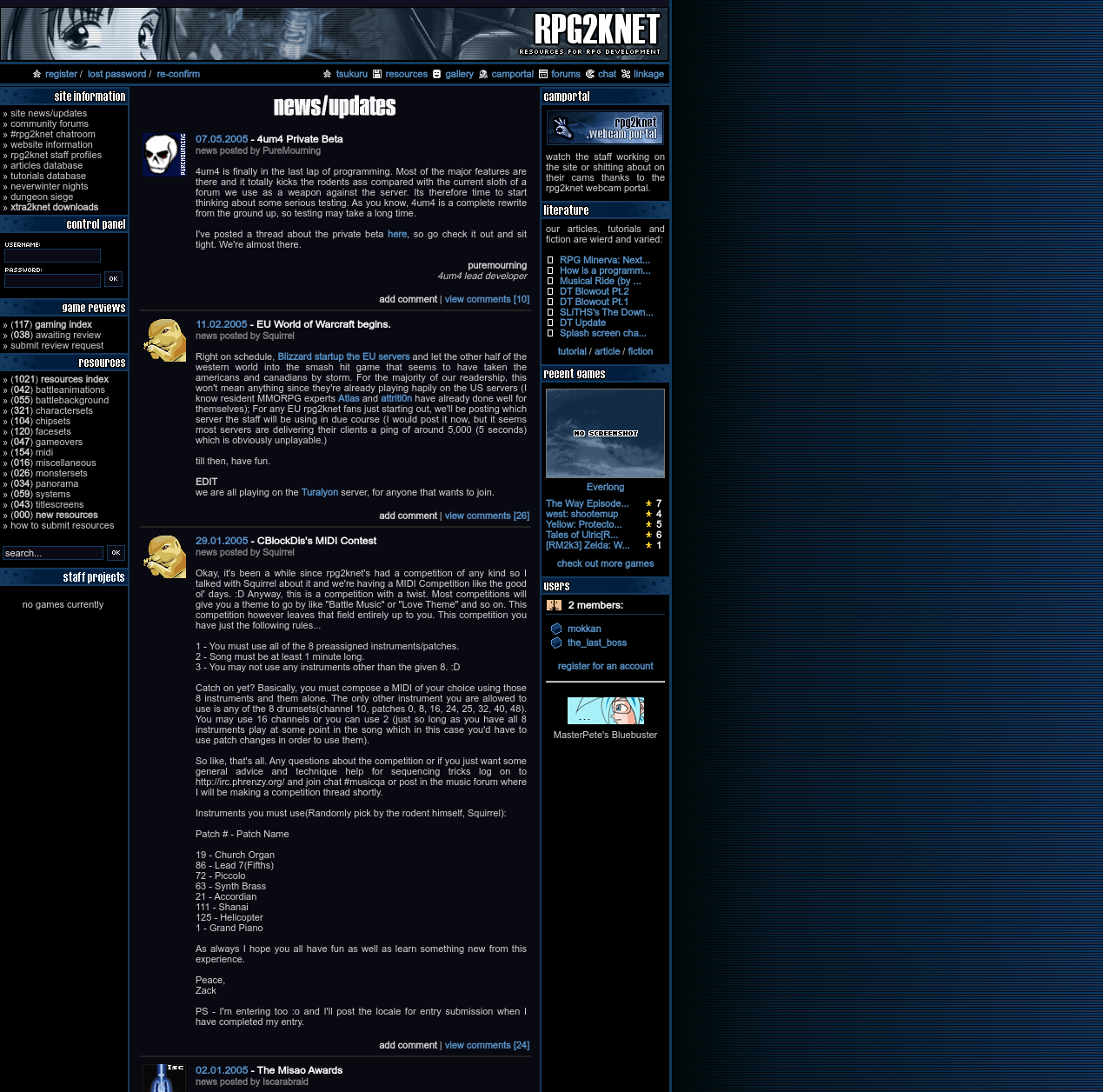Click MasterPete's Bluebuster banner image
This screenshot has height=1092, width=1103.
(605, 710)
